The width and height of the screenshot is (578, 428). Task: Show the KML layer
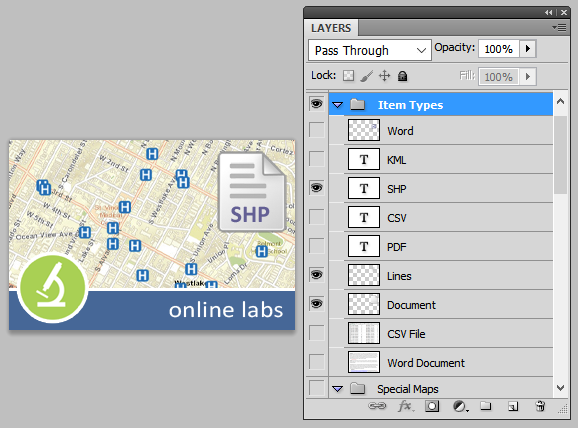tap(316, 159)
